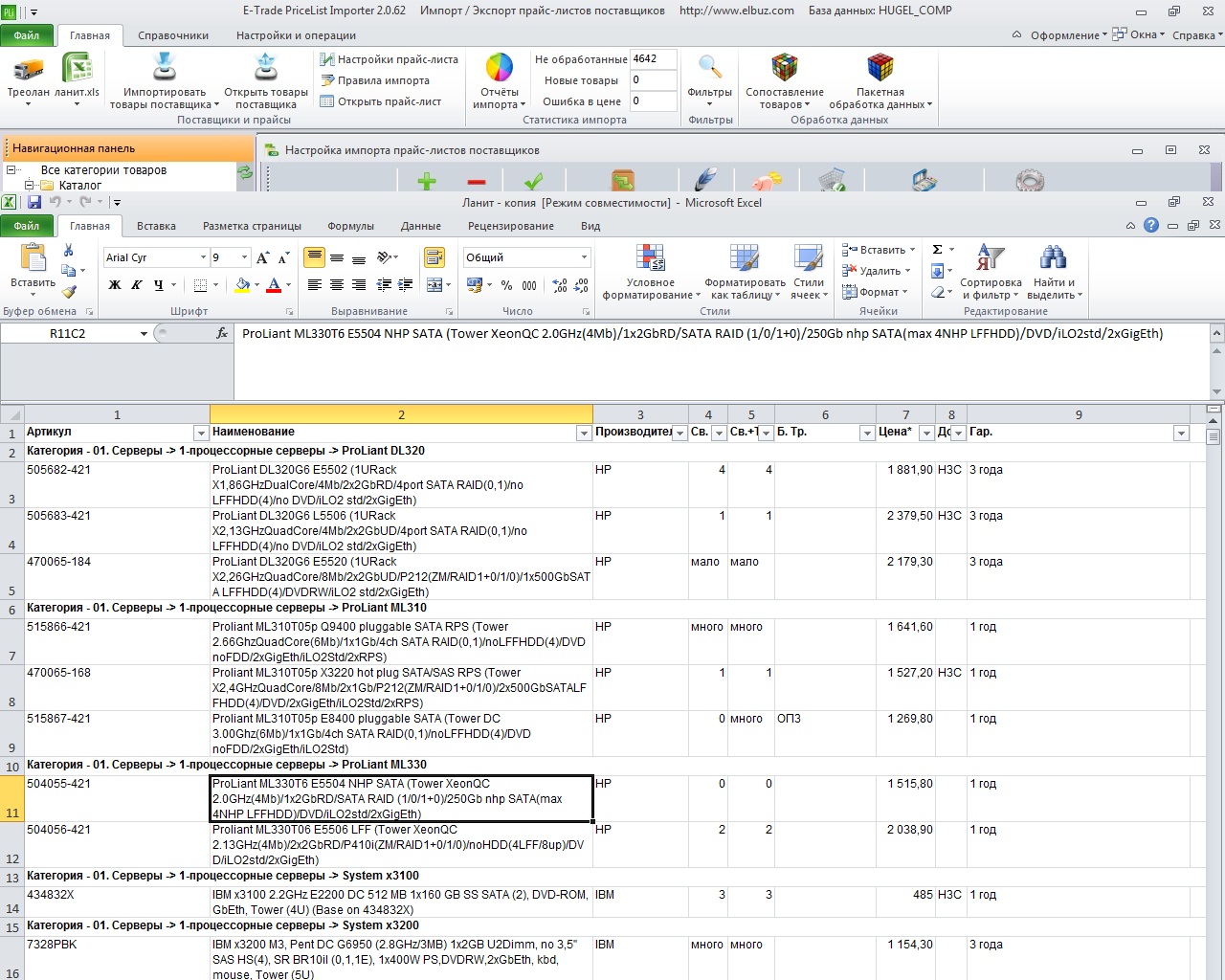Toggle underline formatting button Ч
This screenshot has width=1225, height=980.
pyautogui.click(x=159, y=284)
